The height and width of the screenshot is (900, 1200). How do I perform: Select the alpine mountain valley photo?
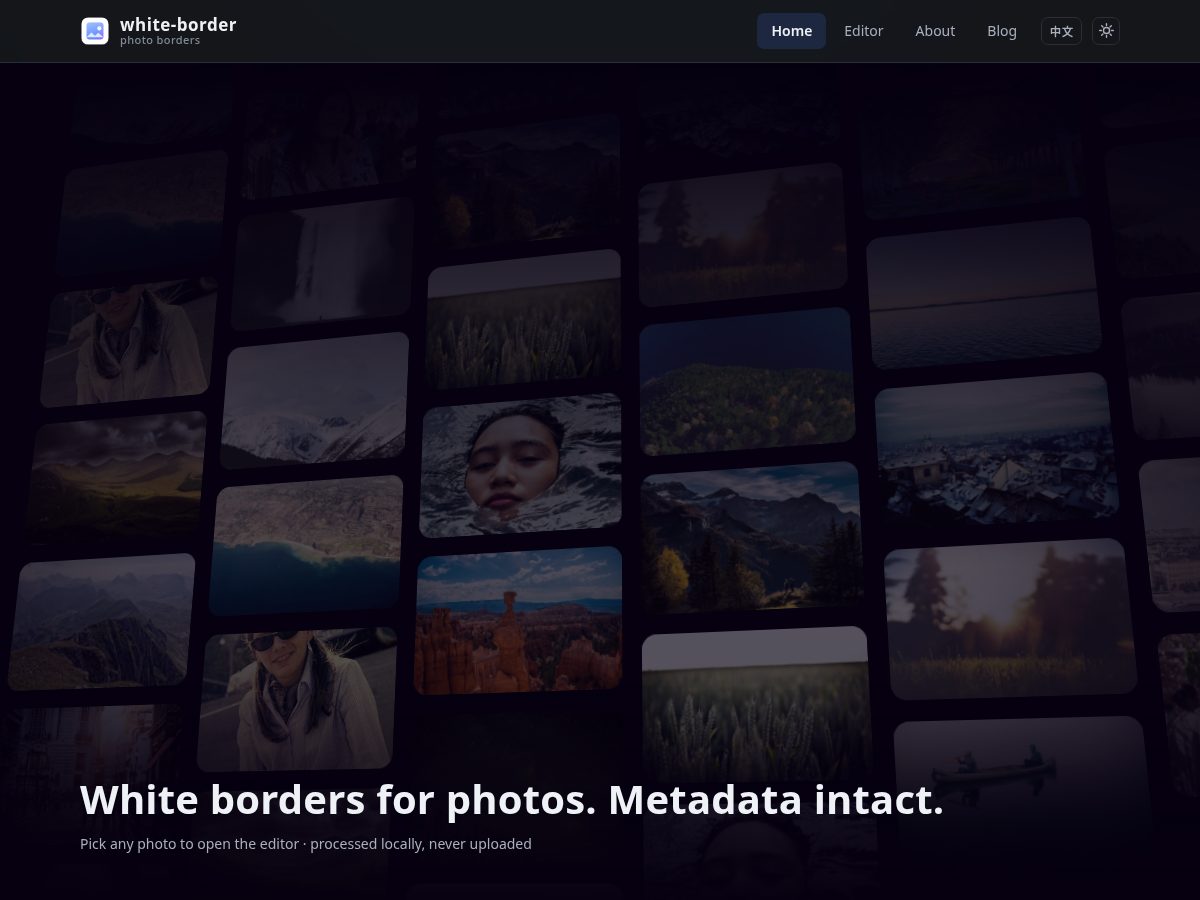[752, 537]
